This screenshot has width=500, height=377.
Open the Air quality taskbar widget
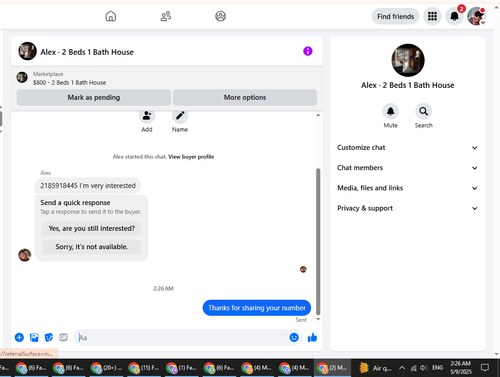375,368
